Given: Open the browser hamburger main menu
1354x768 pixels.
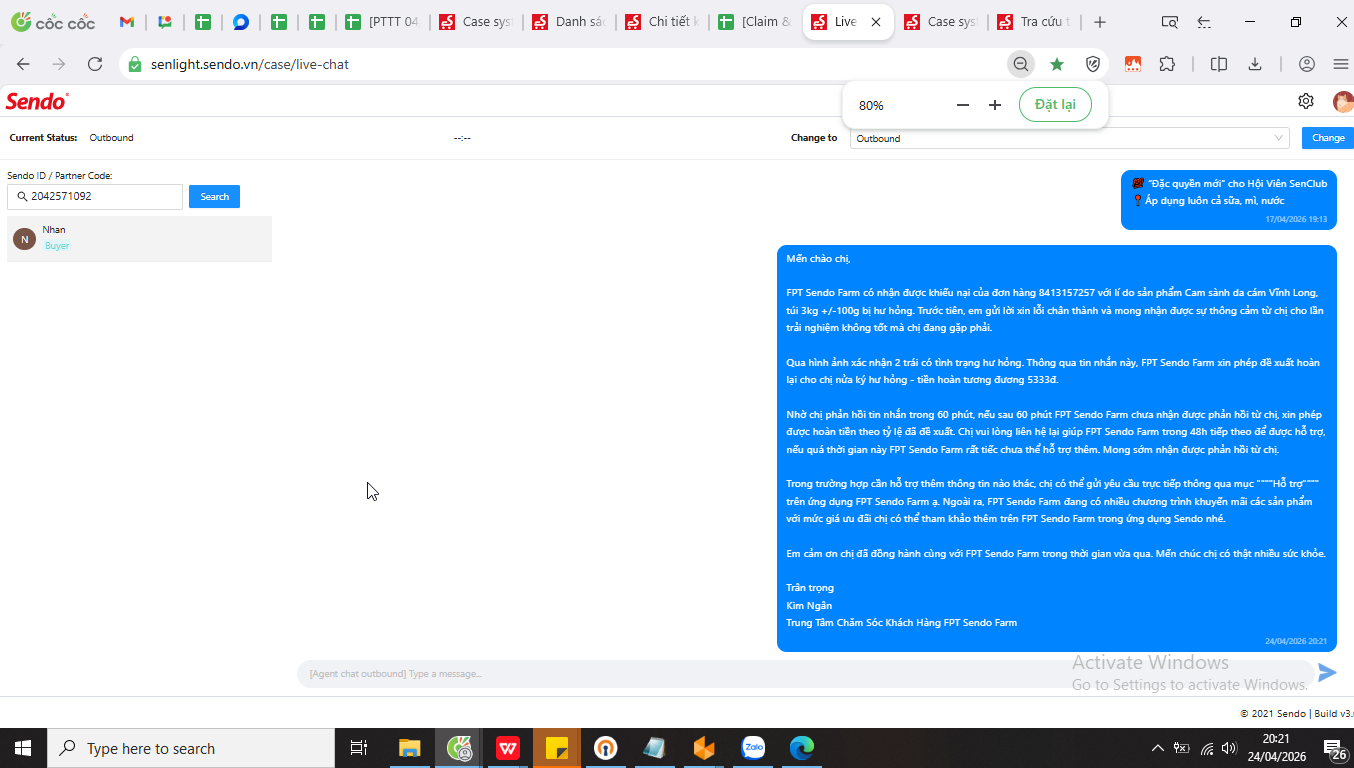Looking at the screenshot, I should pyautogui.click(x=1341, y=64).
